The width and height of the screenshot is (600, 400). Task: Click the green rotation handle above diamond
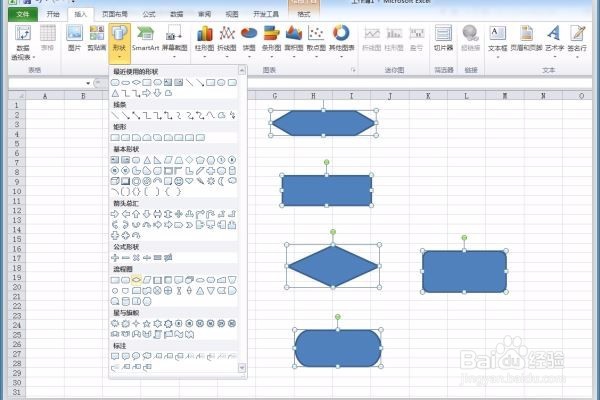click(x=333, y=232)
